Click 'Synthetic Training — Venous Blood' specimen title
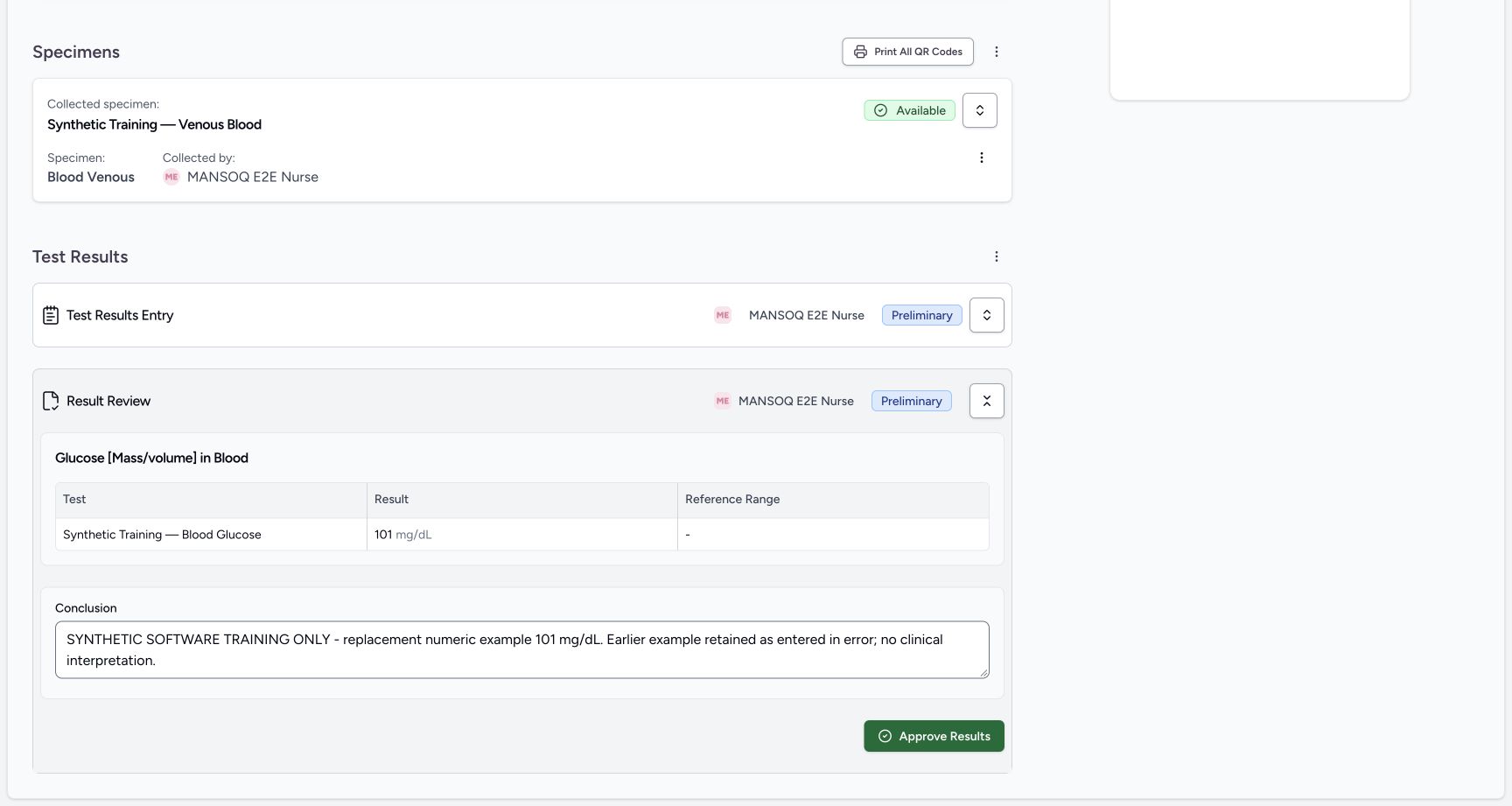Viewport: 1512px width, 806px height. [x=154, y=124]
